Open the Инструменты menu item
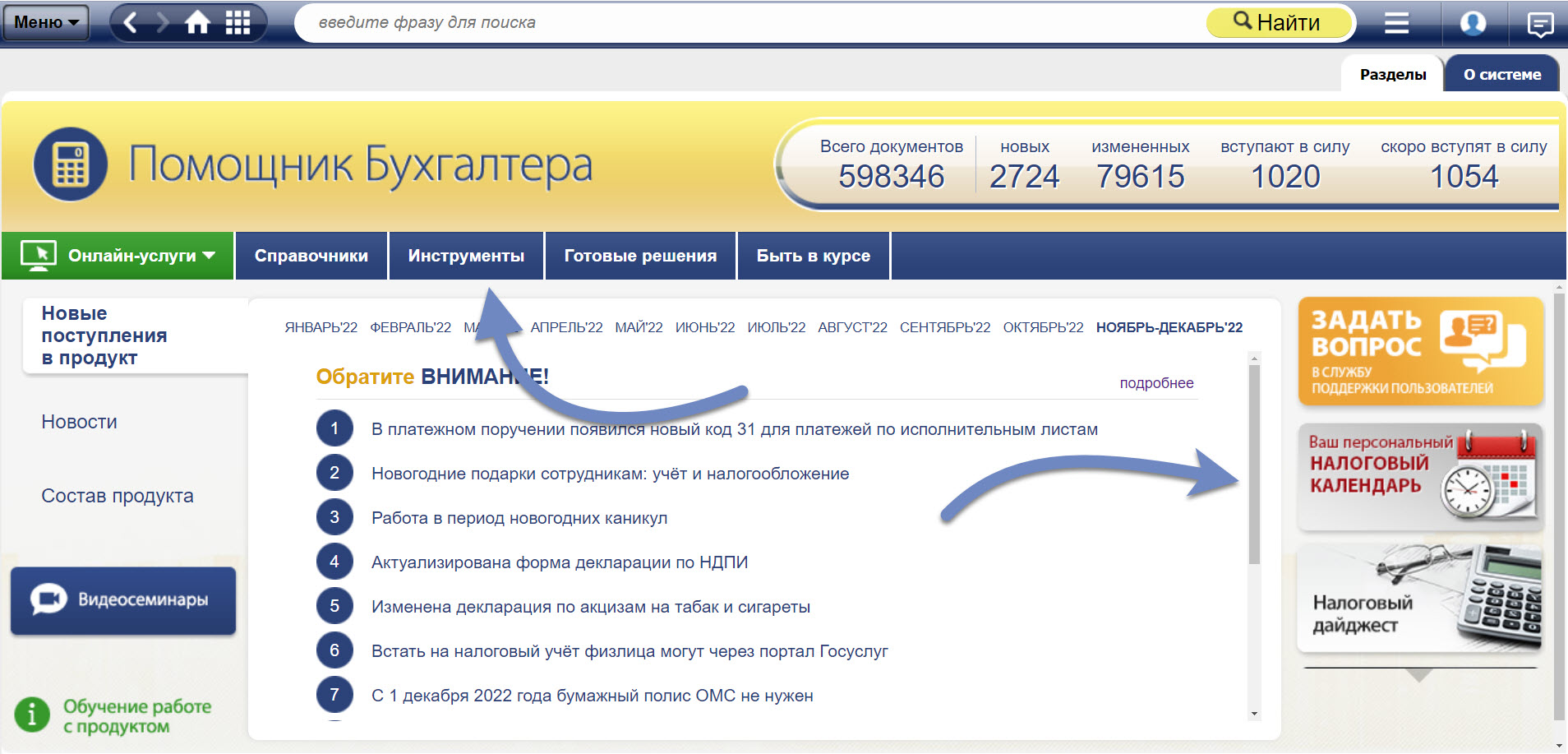Image resolution: width=1568 pixels, height=754 pixels. 466,256
